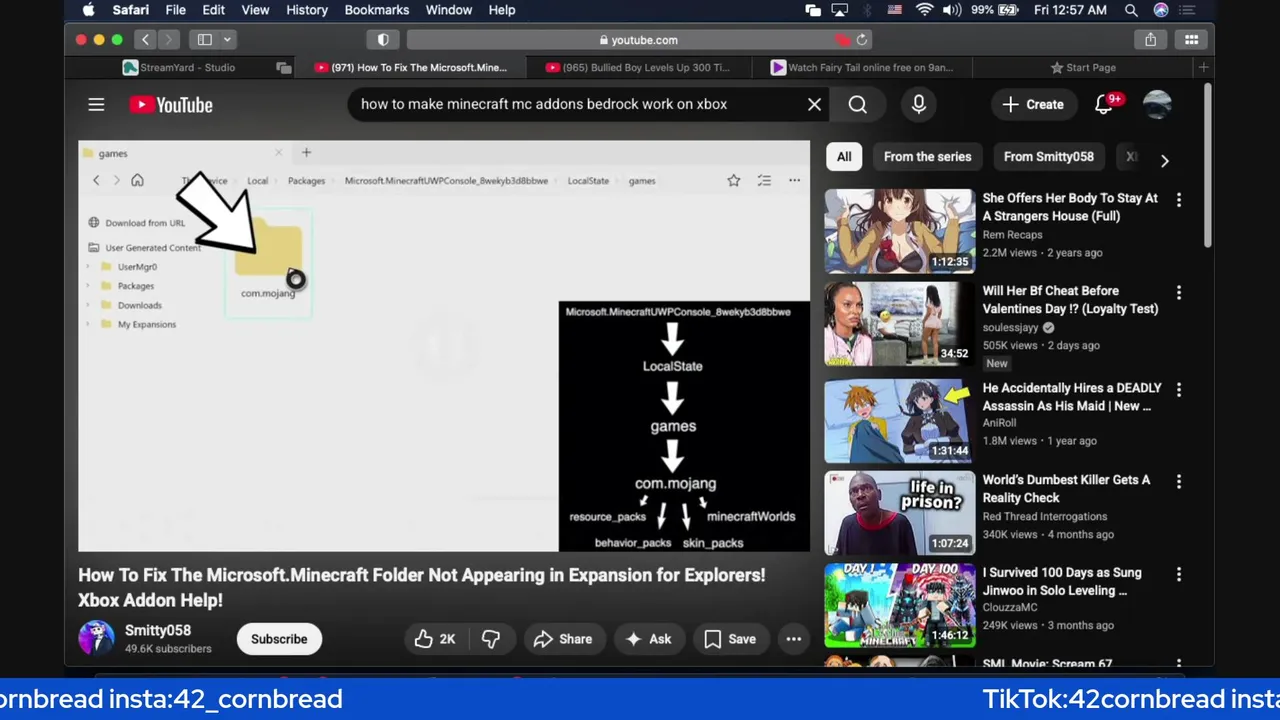
Task: Select the From Smitty058 chip
Action: pyautogui.click(x=1048, y=156)
